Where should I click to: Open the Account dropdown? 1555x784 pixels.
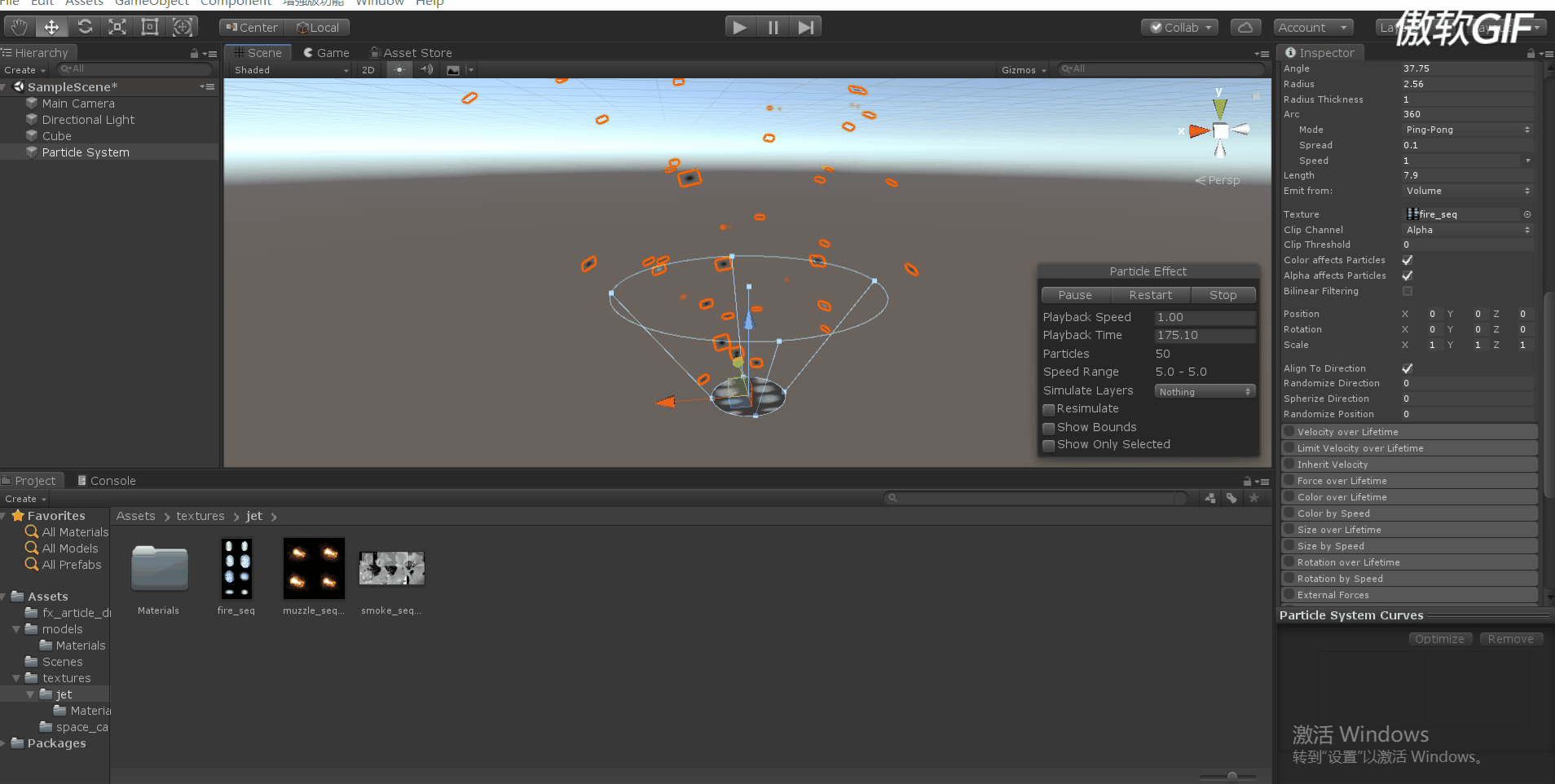(x=1313, y=27)
